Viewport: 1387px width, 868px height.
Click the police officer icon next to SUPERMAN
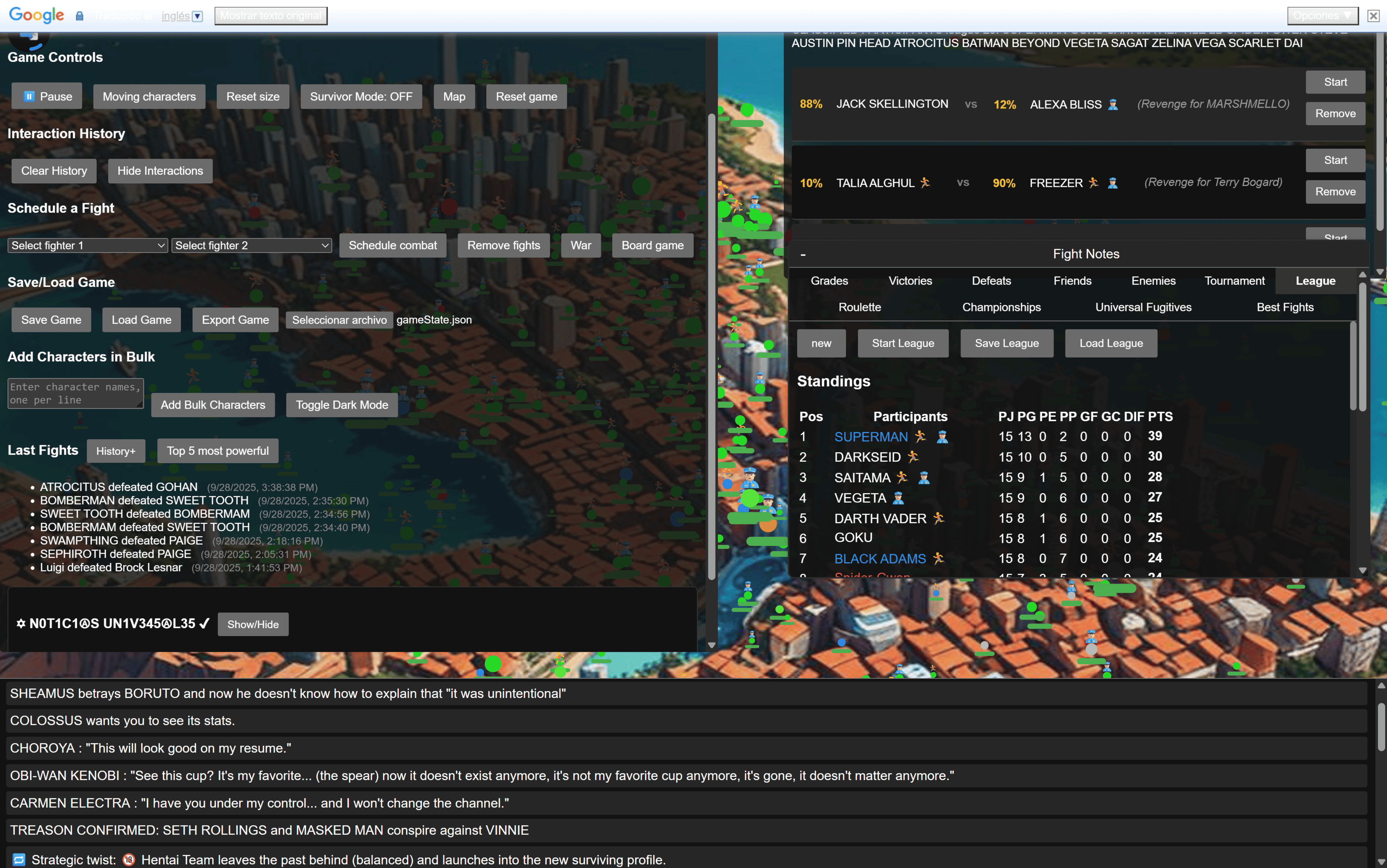click(x=942, y=437)
